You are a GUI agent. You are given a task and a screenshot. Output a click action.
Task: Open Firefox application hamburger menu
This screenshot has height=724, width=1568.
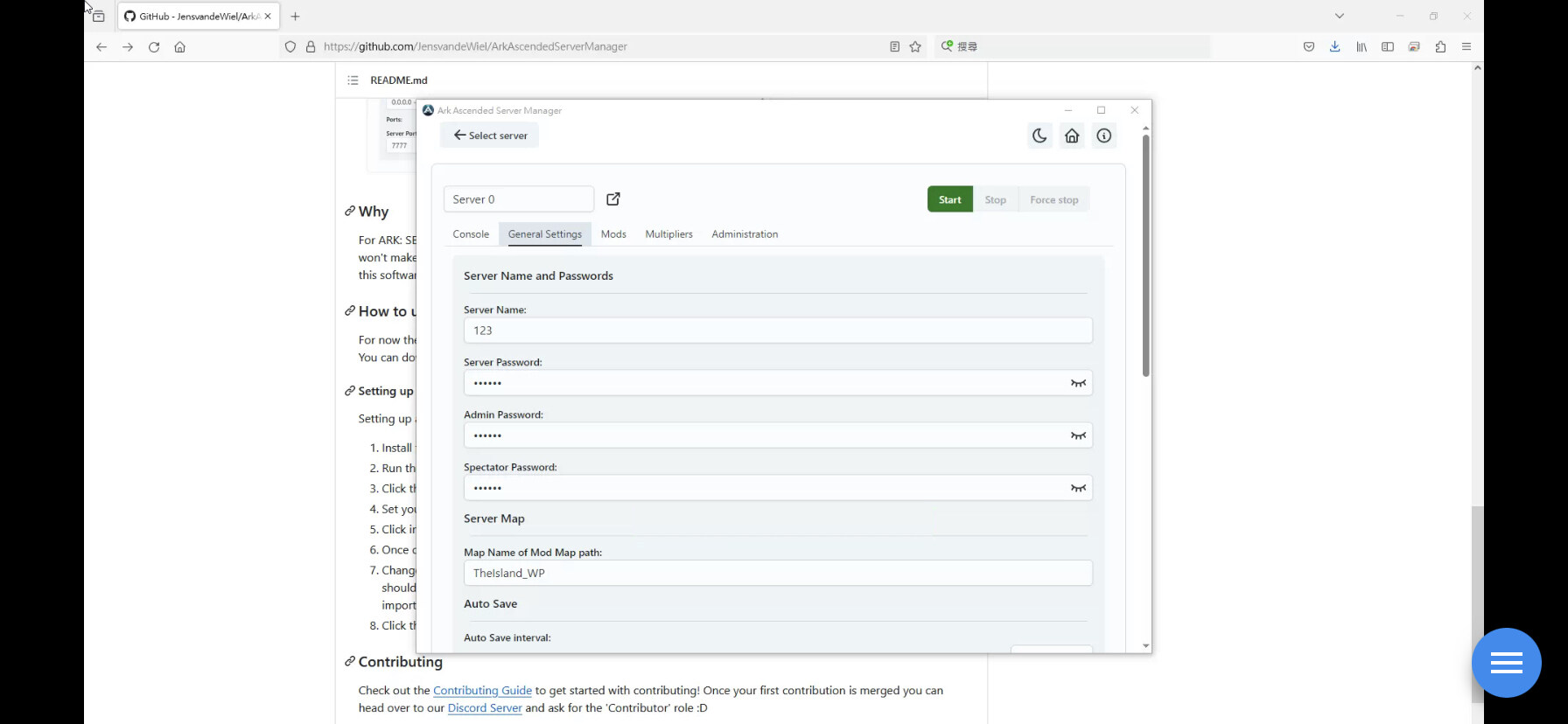pyautogui.click(x=1466, y=47)
